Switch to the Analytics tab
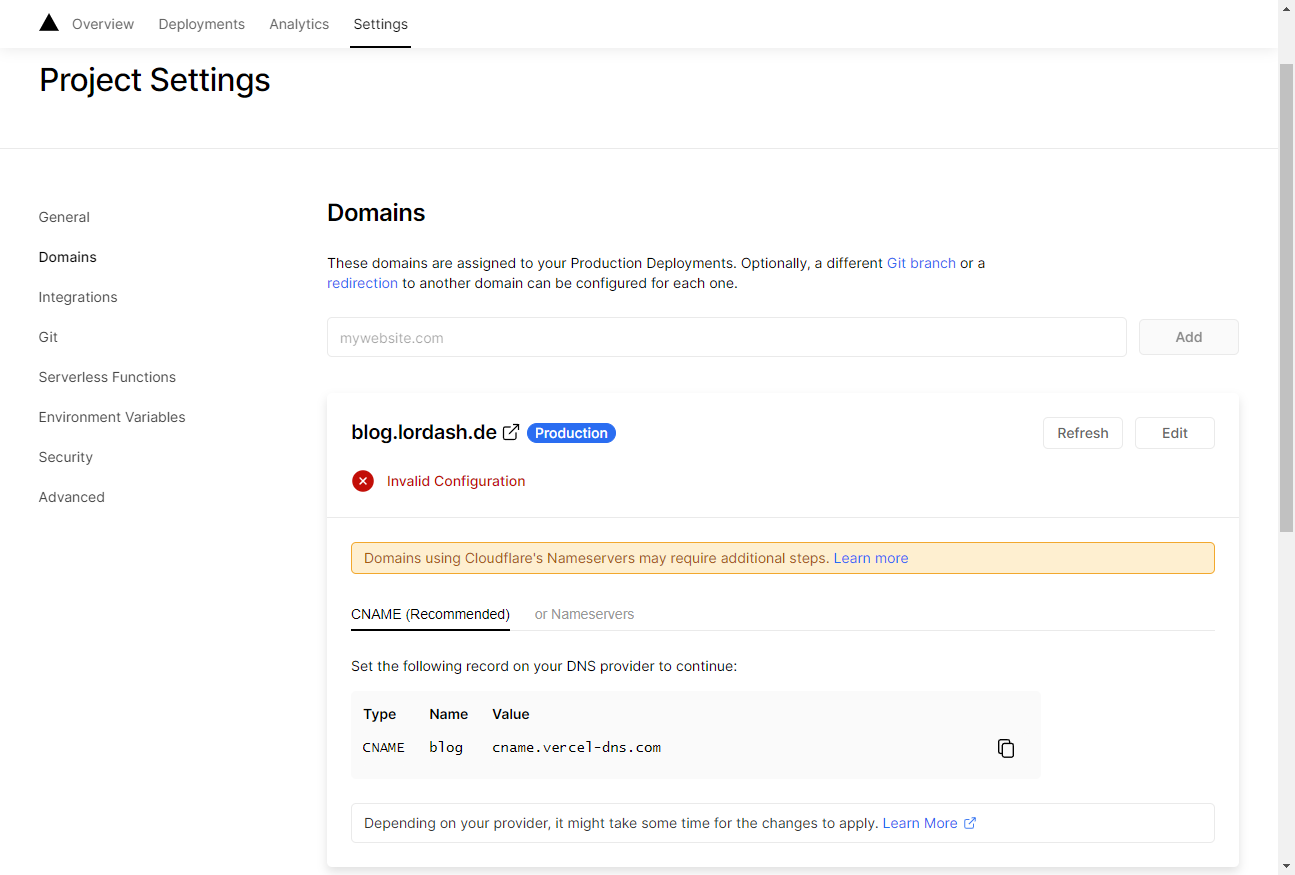 click(299, 24)
